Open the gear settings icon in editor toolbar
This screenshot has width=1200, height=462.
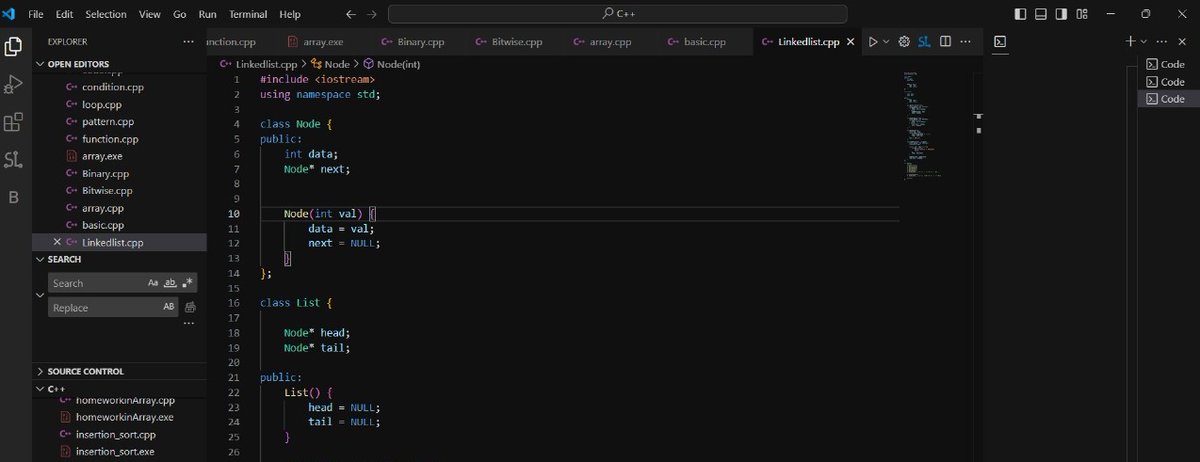pos(904,42)
